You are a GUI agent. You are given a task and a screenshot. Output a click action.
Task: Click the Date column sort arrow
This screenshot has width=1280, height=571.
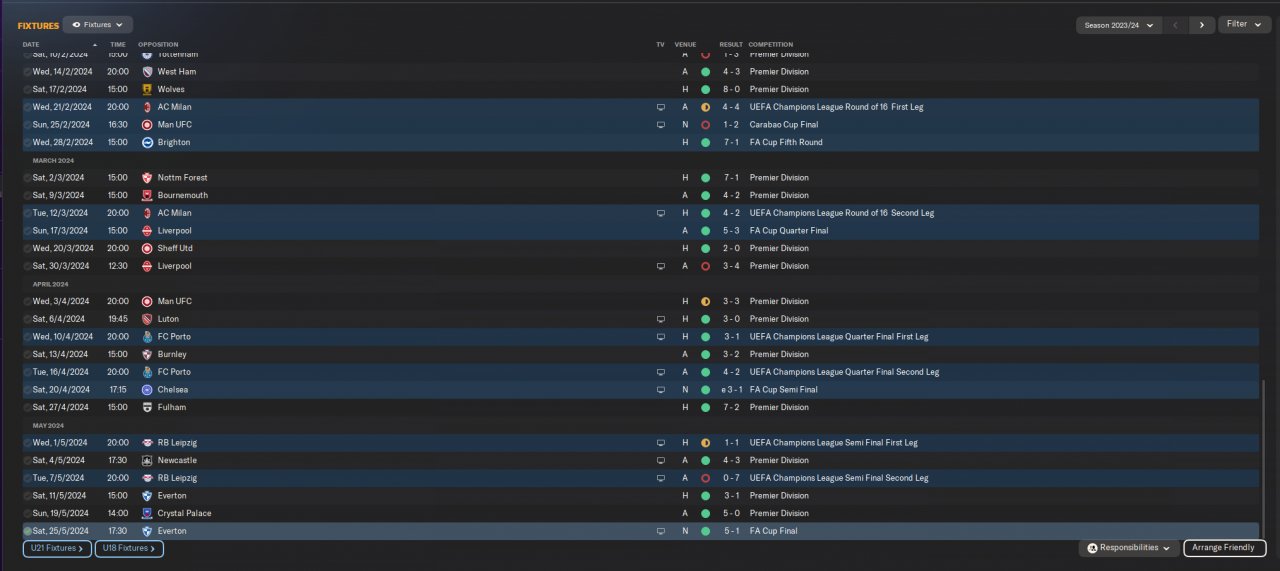coord(96,45)
